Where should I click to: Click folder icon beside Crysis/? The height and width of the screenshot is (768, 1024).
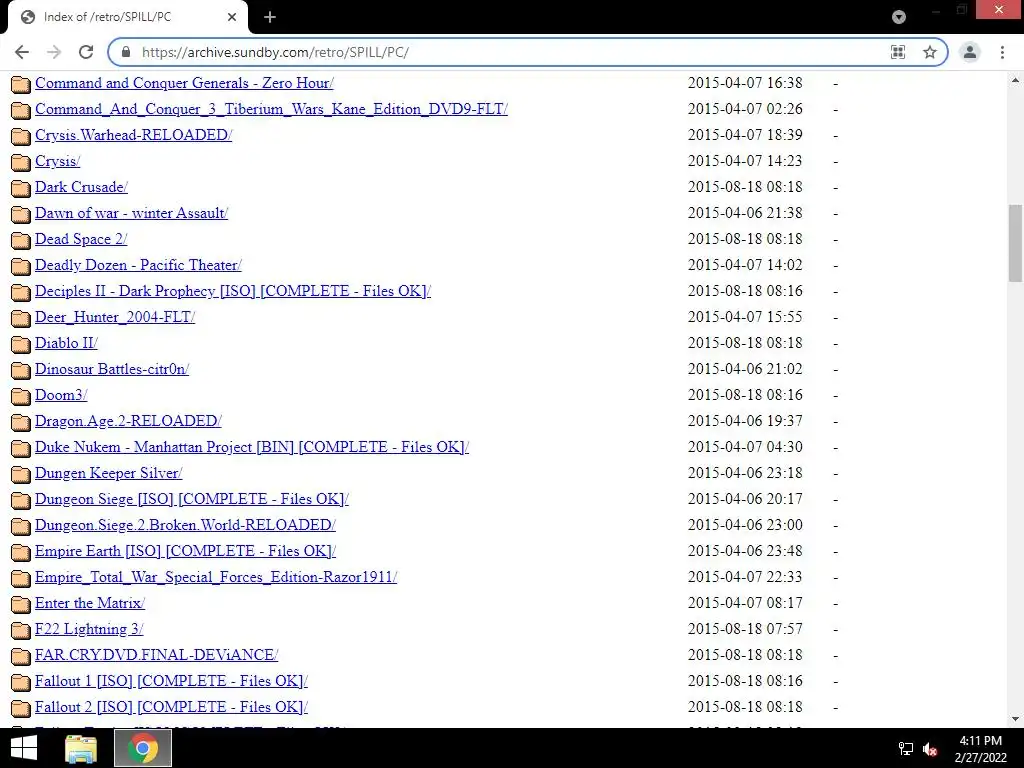[21, 162]
